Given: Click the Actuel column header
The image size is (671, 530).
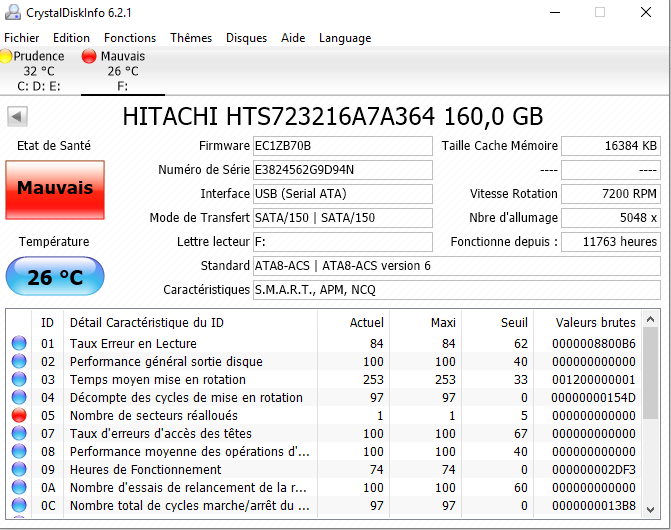Looking at the screenshot, I should point(353,323).
